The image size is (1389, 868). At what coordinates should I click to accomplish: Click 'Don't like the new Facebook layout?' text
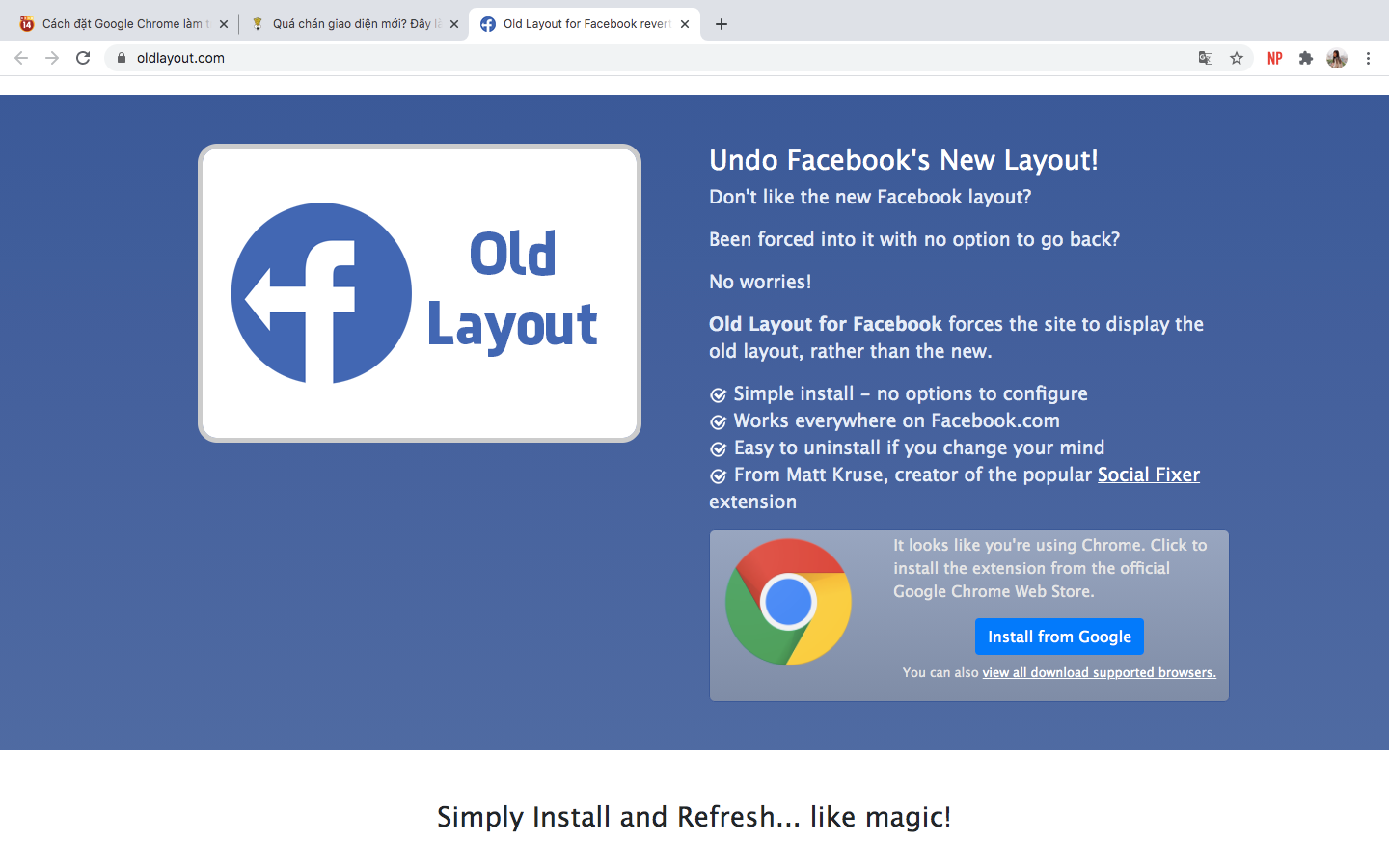870,197
